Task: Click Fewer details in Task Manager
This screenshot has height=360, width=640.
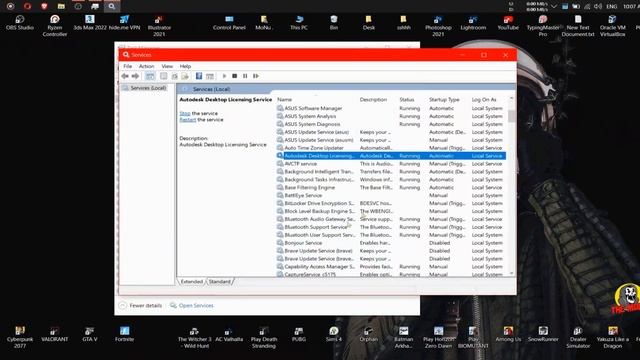Action: [x=141, y=305]
